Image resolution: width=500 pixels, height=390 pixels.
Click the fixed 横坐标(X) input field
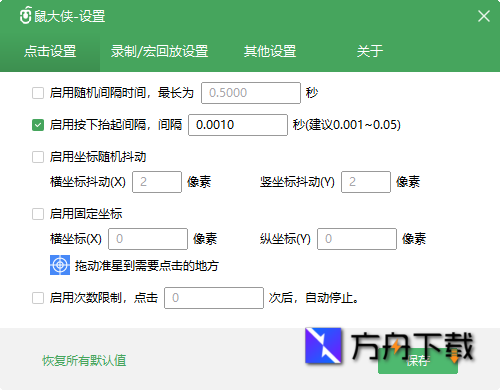click(148, 239)
